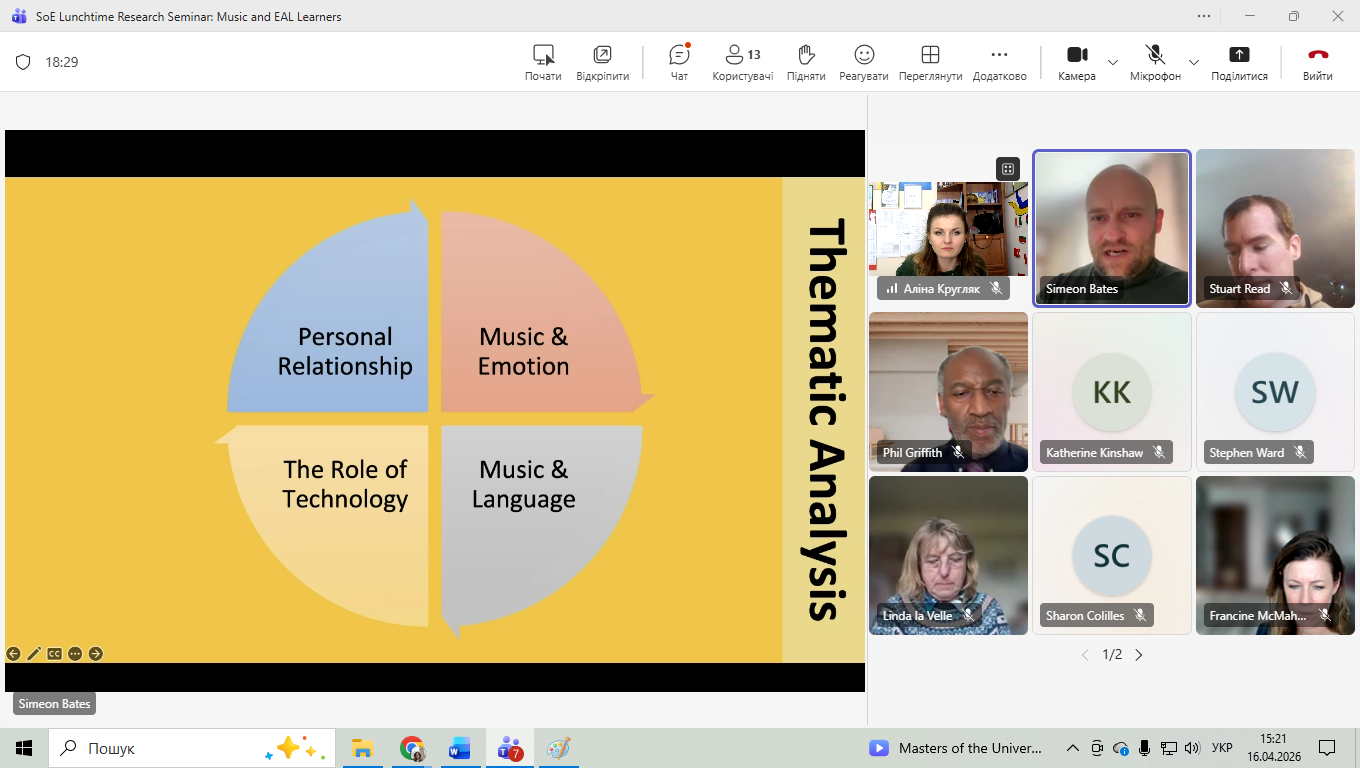1360x768 pixels.
Task: Select the slide pen annotation tool
Action: [34, 654]
